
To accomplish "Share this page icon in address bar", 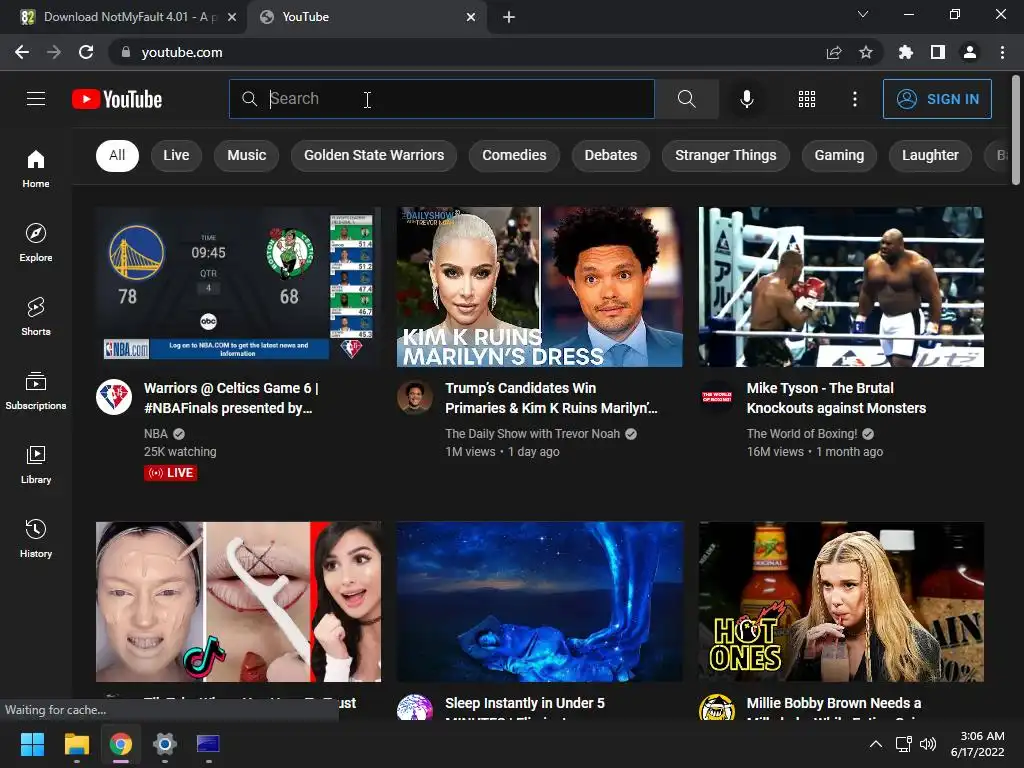I will click(834, 52).
